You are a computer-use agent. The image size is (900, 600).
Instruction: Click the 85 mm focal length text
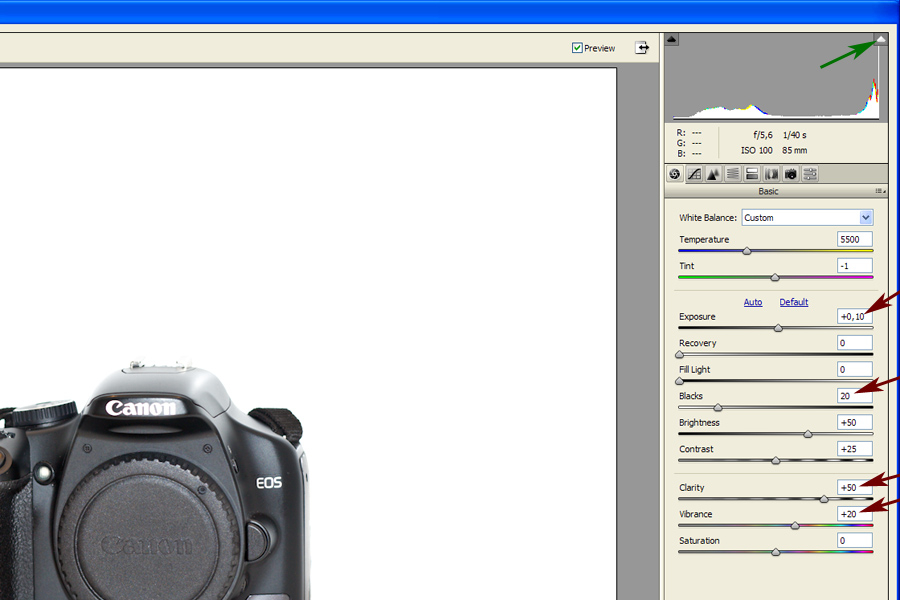pyautogui.click(x=794, y=150)
